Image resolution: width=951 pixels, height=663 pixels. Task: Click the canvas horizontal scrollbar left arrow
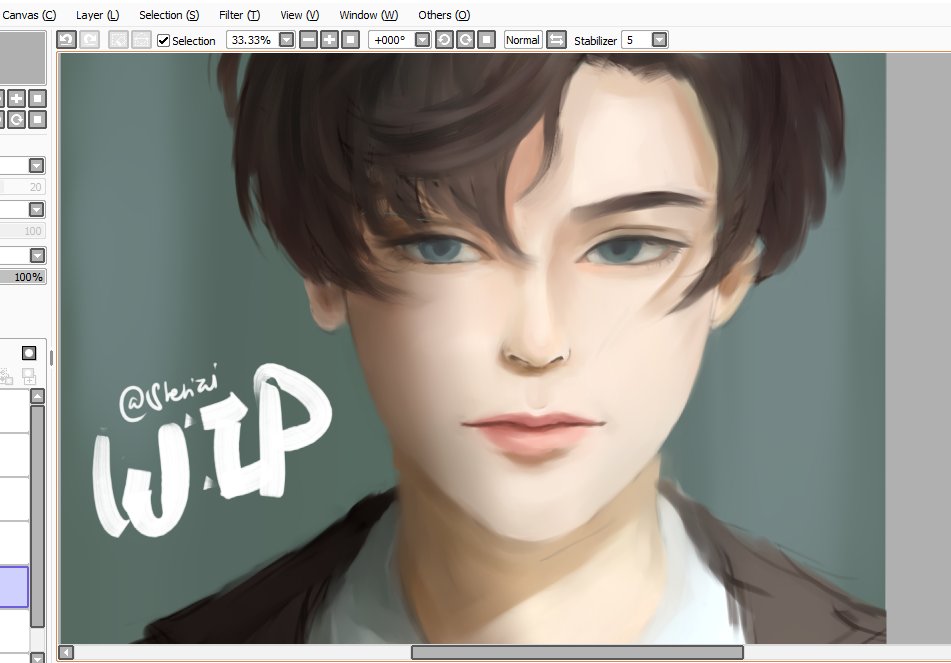[66, 653]
